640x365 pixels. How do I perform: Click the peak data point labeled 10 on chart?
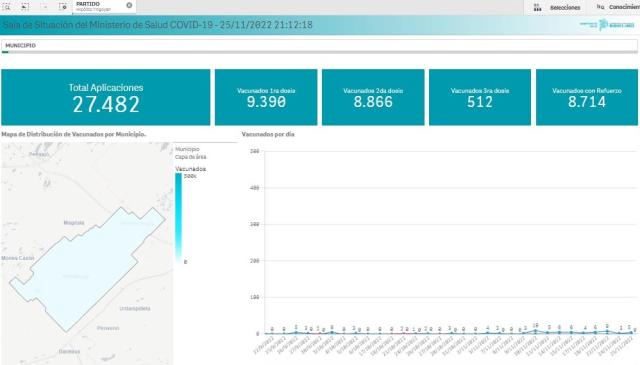536,330
